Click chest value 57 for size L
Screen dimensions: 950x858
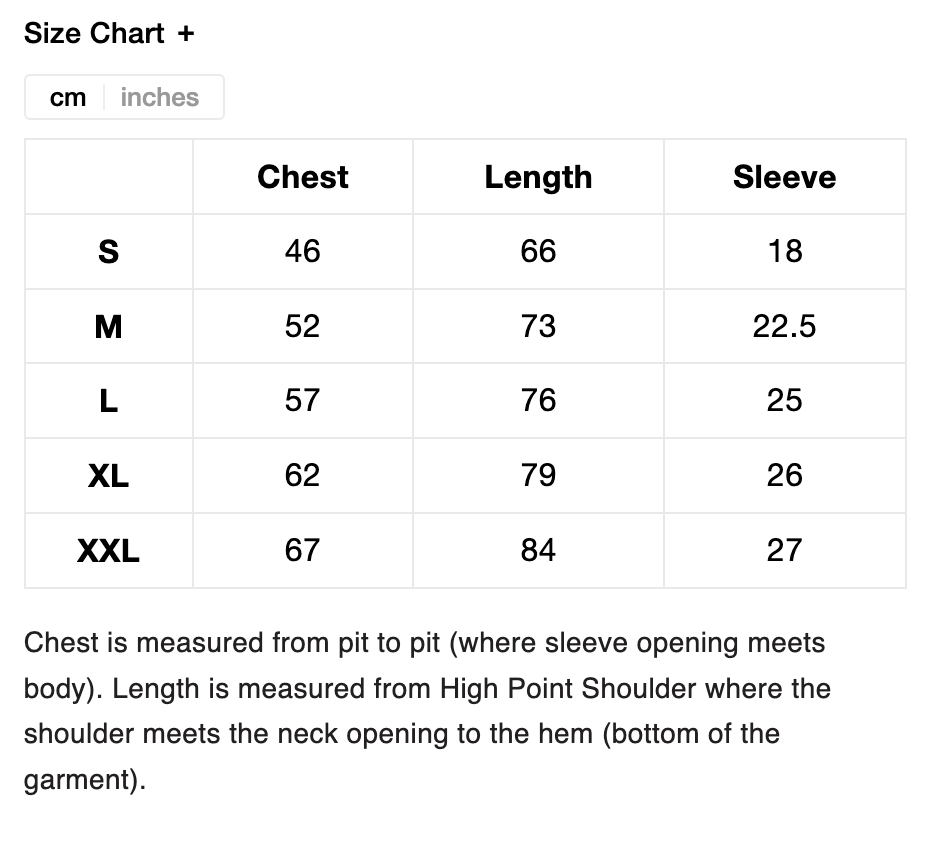click(303, 401)
